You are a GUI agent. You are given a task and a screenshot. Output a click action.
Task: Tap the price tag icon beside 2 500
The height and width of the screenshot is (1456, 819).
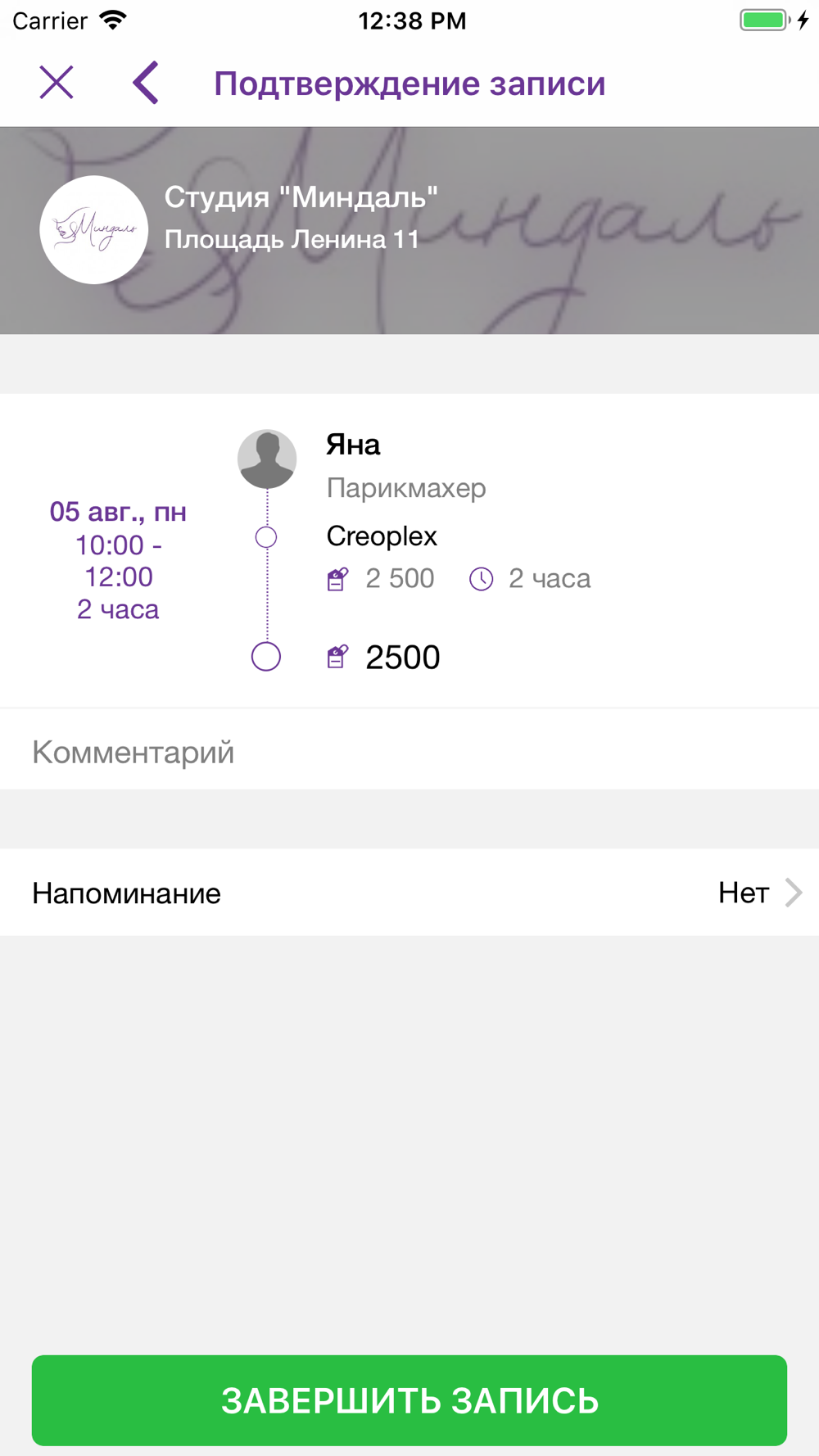click(x=337, y=579)
